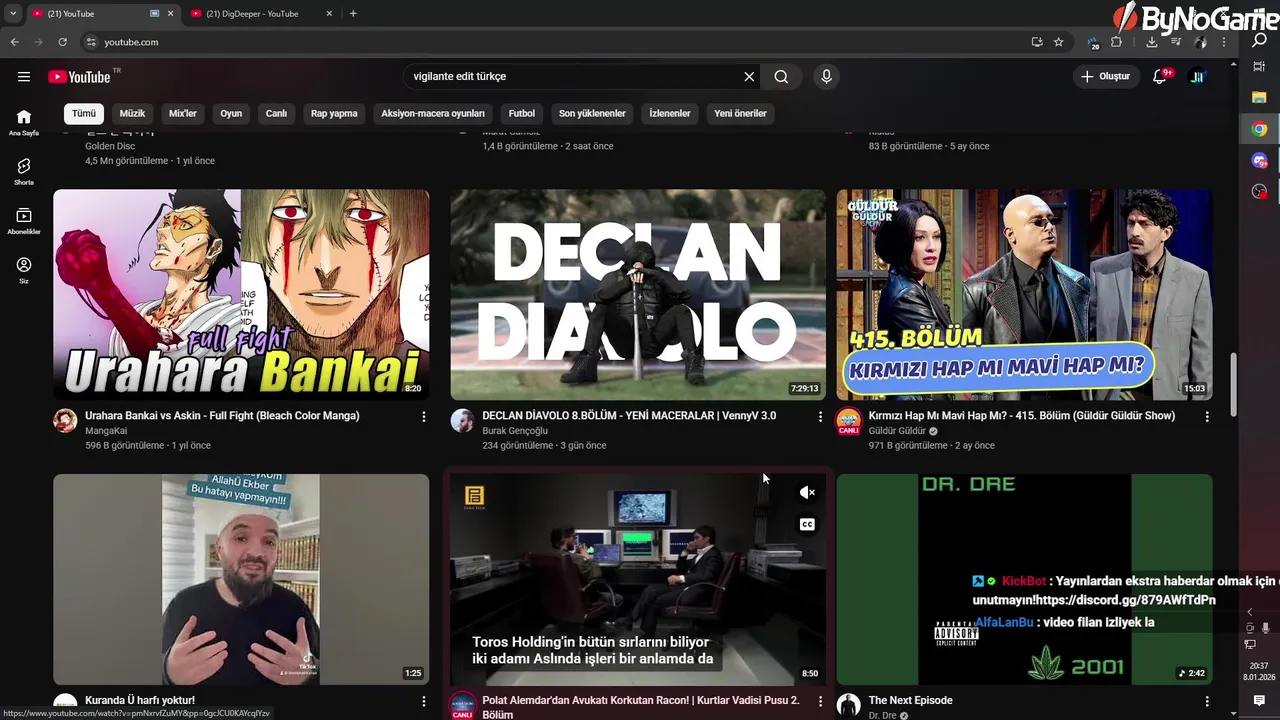Open the YouTube hamburger guide menu

click(24, 77)
